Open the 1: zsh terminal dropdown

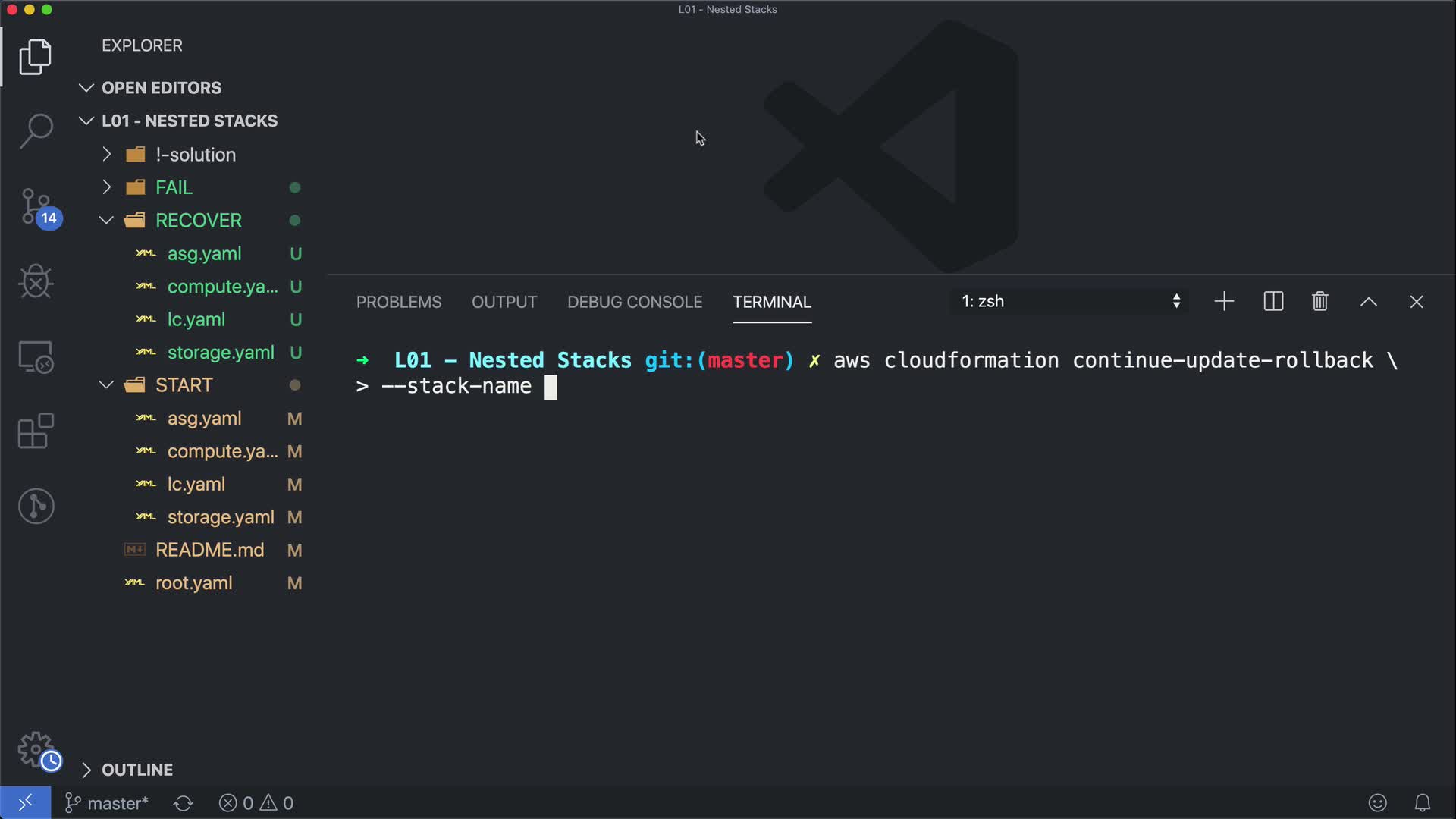[x=1069, y=302]
